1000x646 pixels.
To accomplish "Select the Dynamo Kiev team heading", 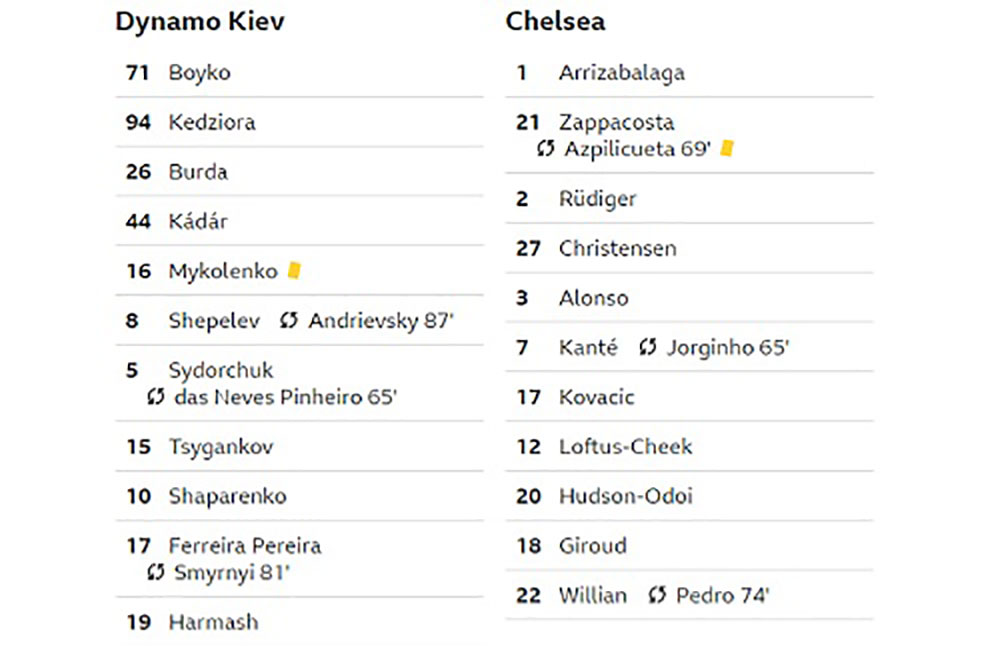I will [x=200, y=21].
